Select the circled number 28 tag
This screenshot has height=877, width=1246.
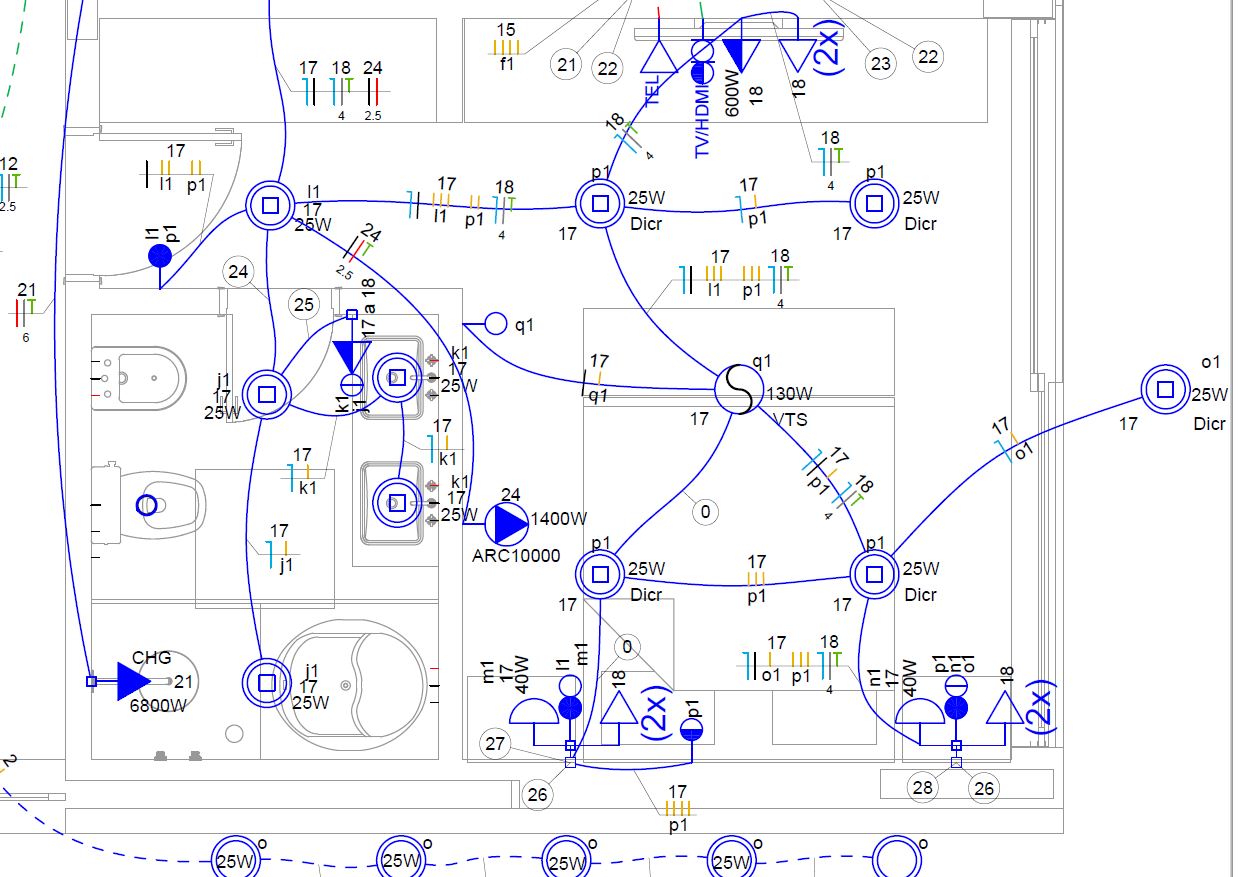tap(922, 788)
